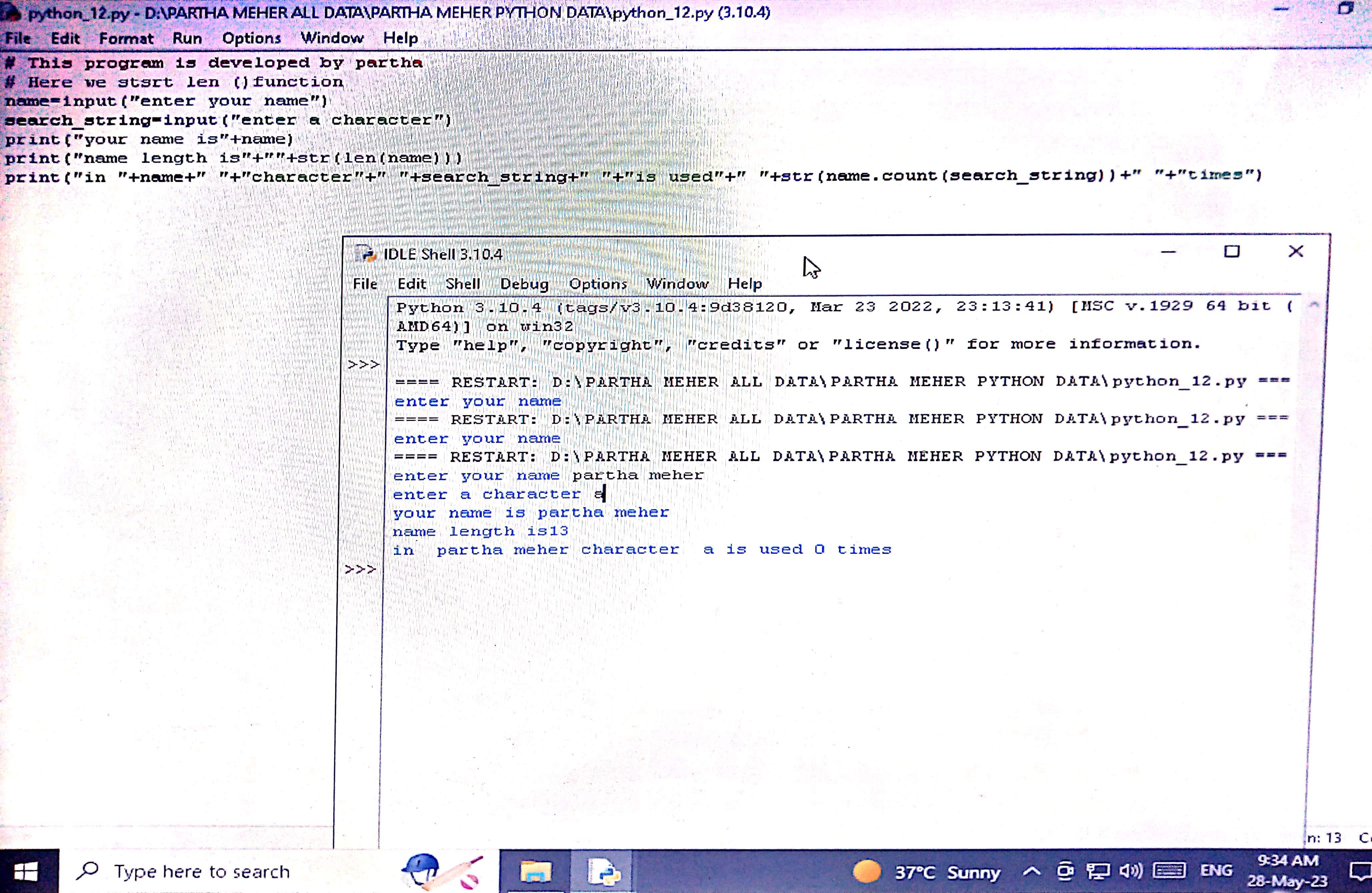Click the Python IDLE taskbar icon
Image resolution: width=1372 pixels, height=893 pixels.
[603, 872]
